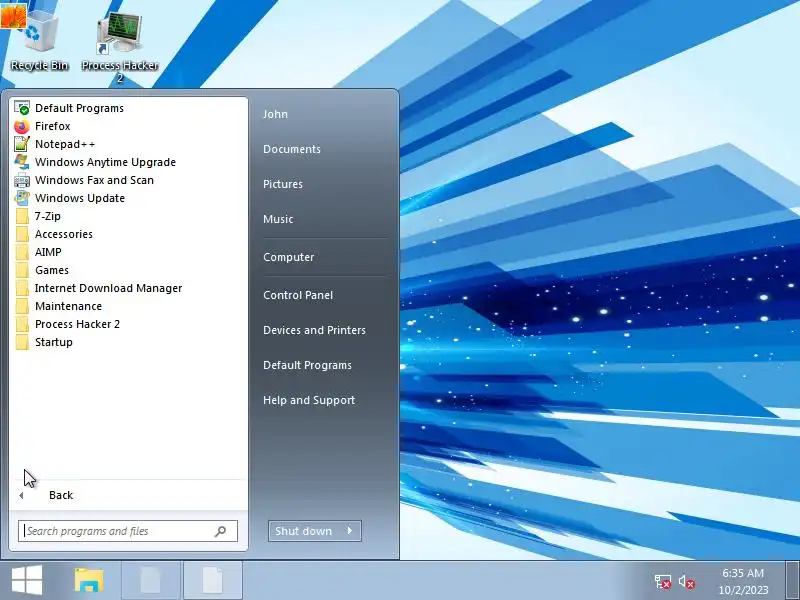Open Control Panel from the Start menu

[x=298, y=295]
